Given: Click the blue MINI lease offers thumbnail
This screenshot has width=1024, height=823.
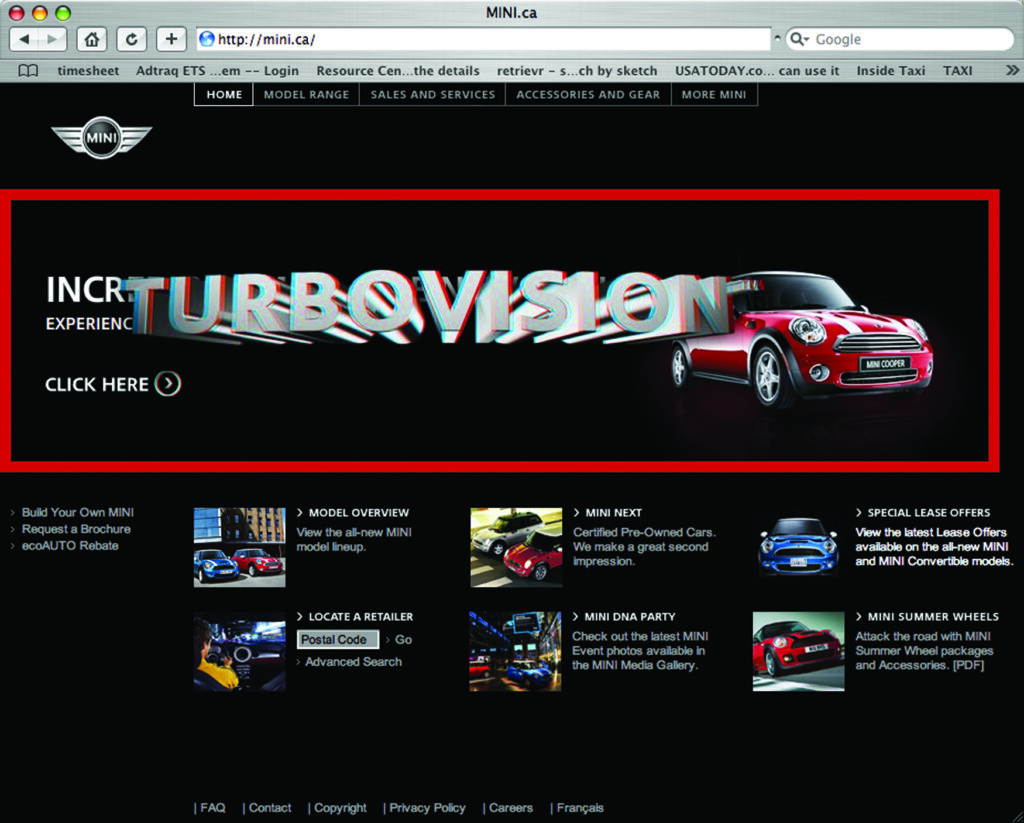Looking at the screenshot, I should tap(798, 547).
